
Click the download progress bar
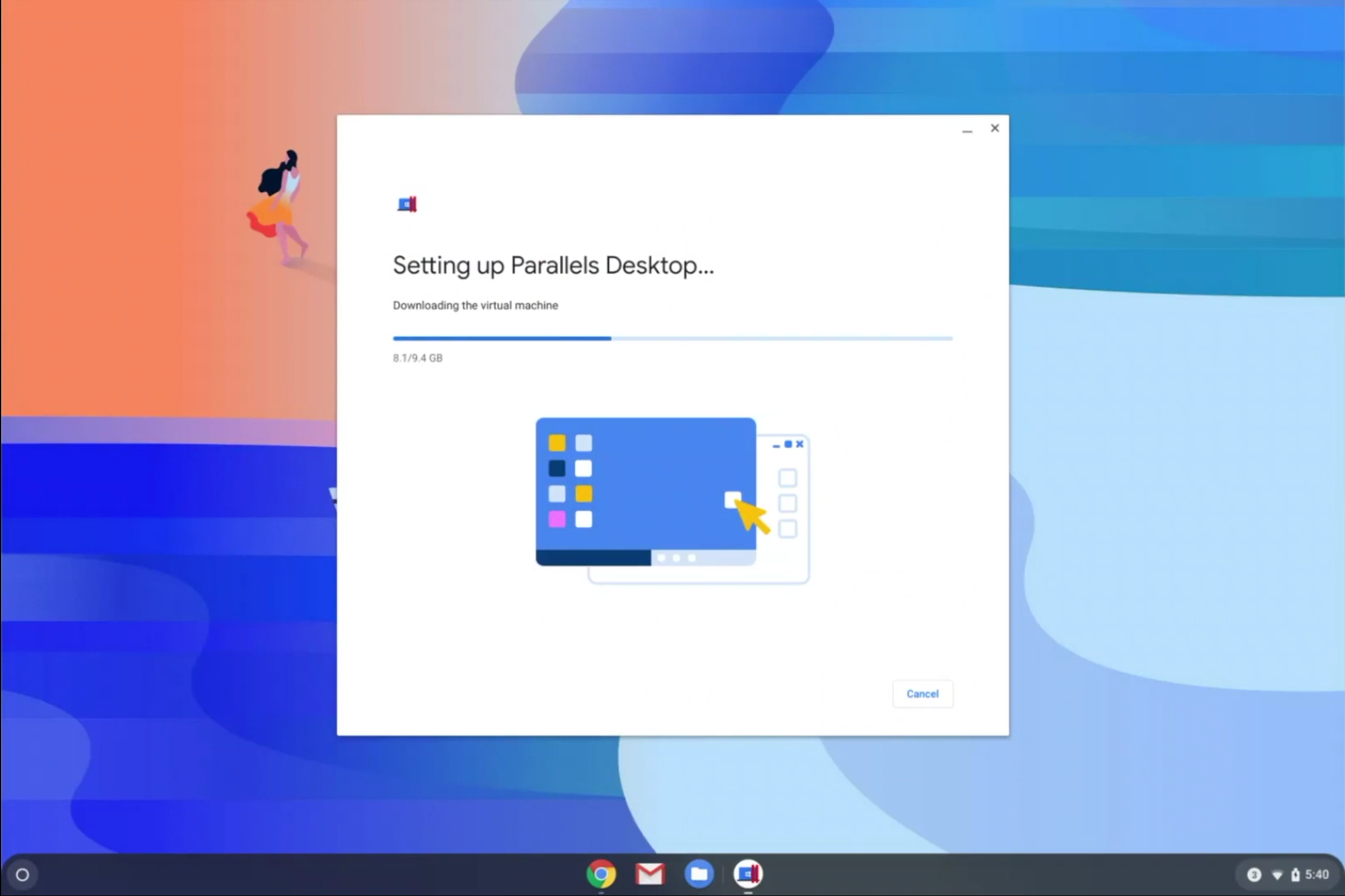672,339
